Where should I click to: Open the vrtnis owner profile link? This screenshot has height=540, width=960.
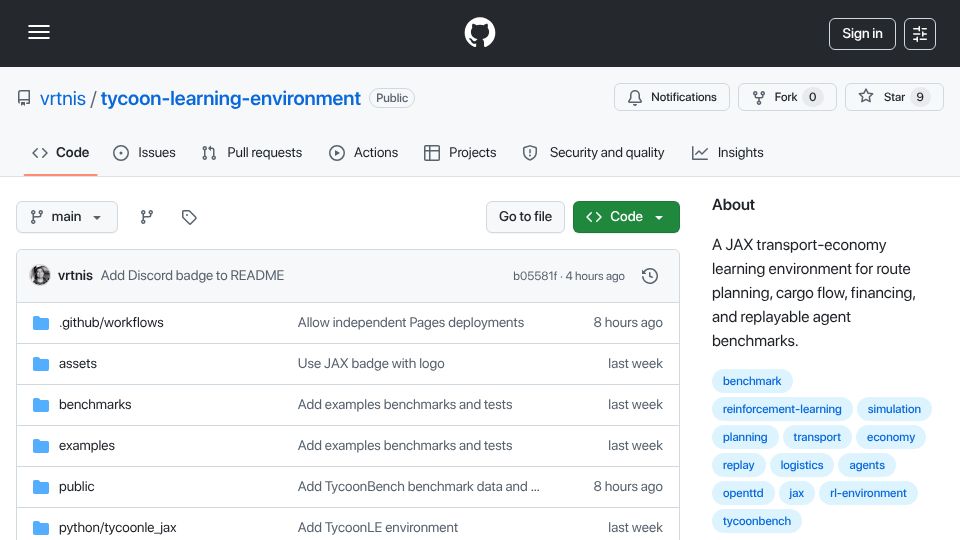[62, 98]
